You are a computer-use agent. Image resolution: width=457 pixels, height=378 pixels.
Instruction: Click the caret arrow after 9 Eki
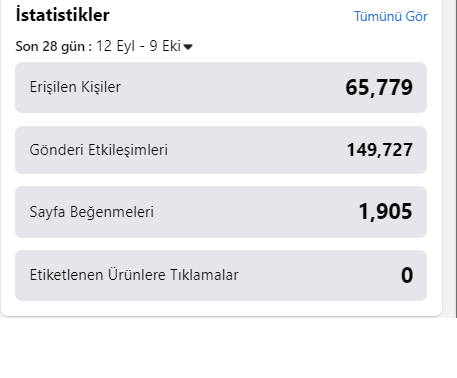[188, 47]
